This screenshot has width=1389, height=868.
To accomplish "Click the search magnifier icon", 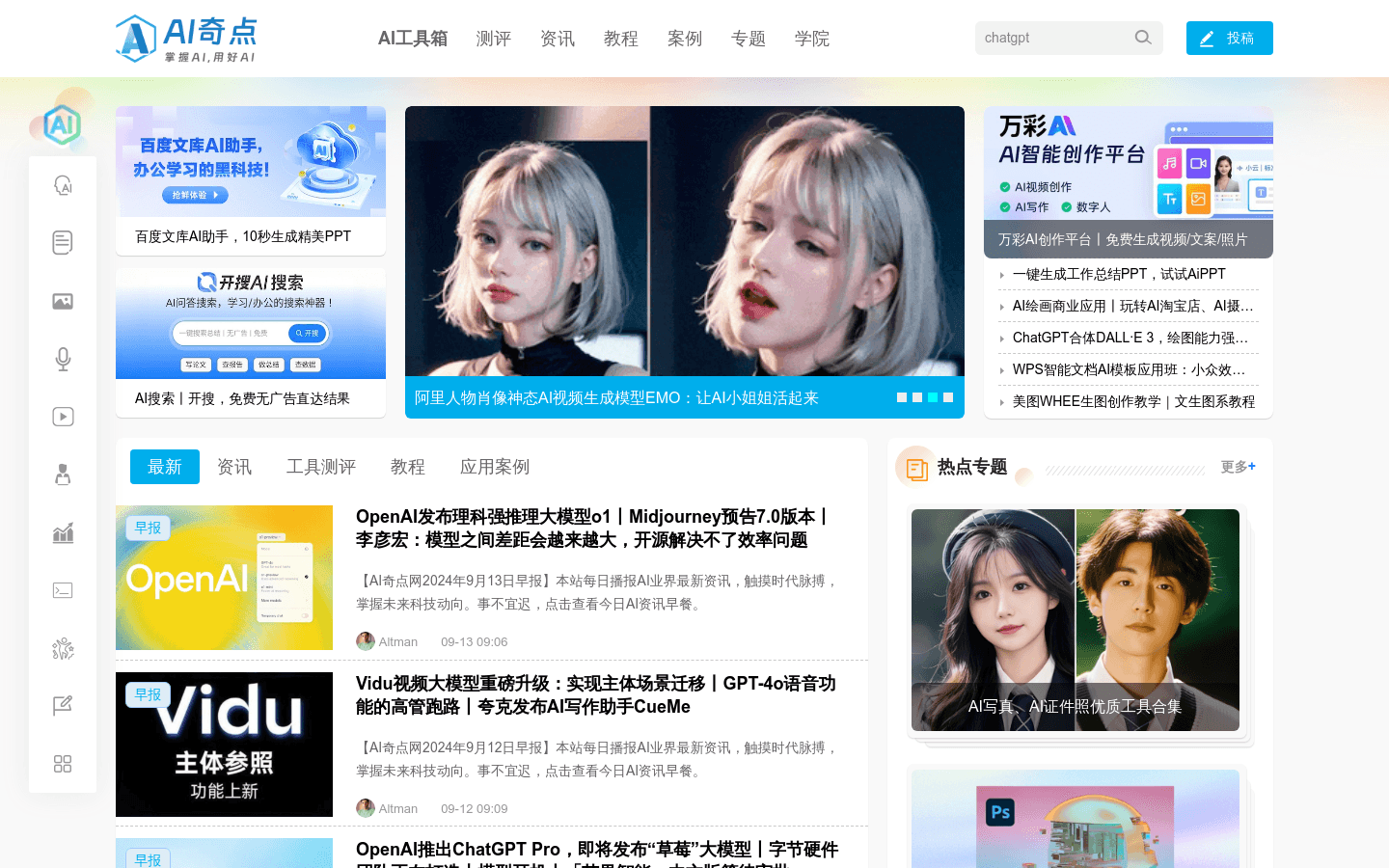I will [1143, 38].
